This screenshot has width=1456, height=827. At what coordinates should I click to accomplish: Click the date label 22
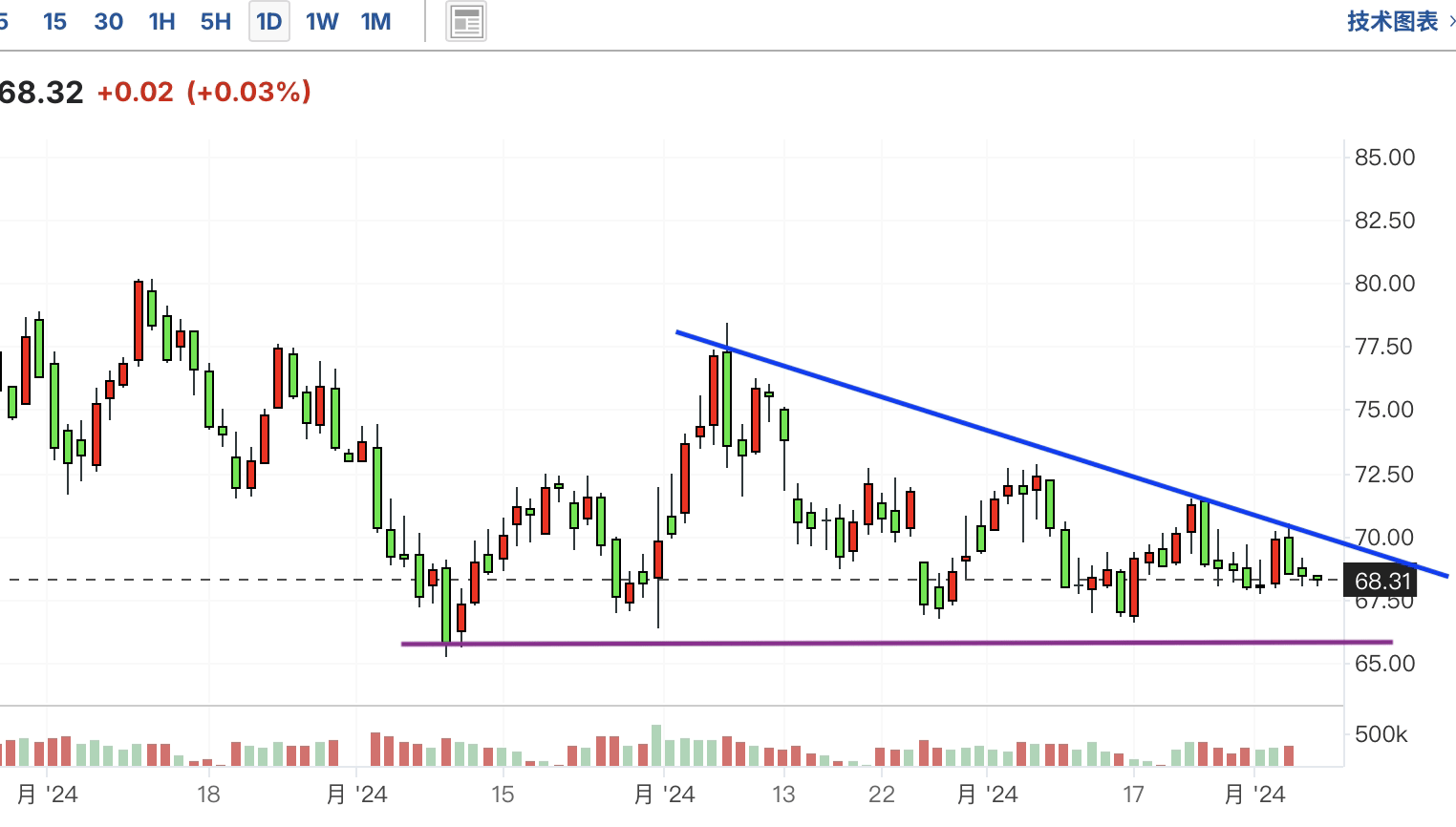[x=882, y=795]
